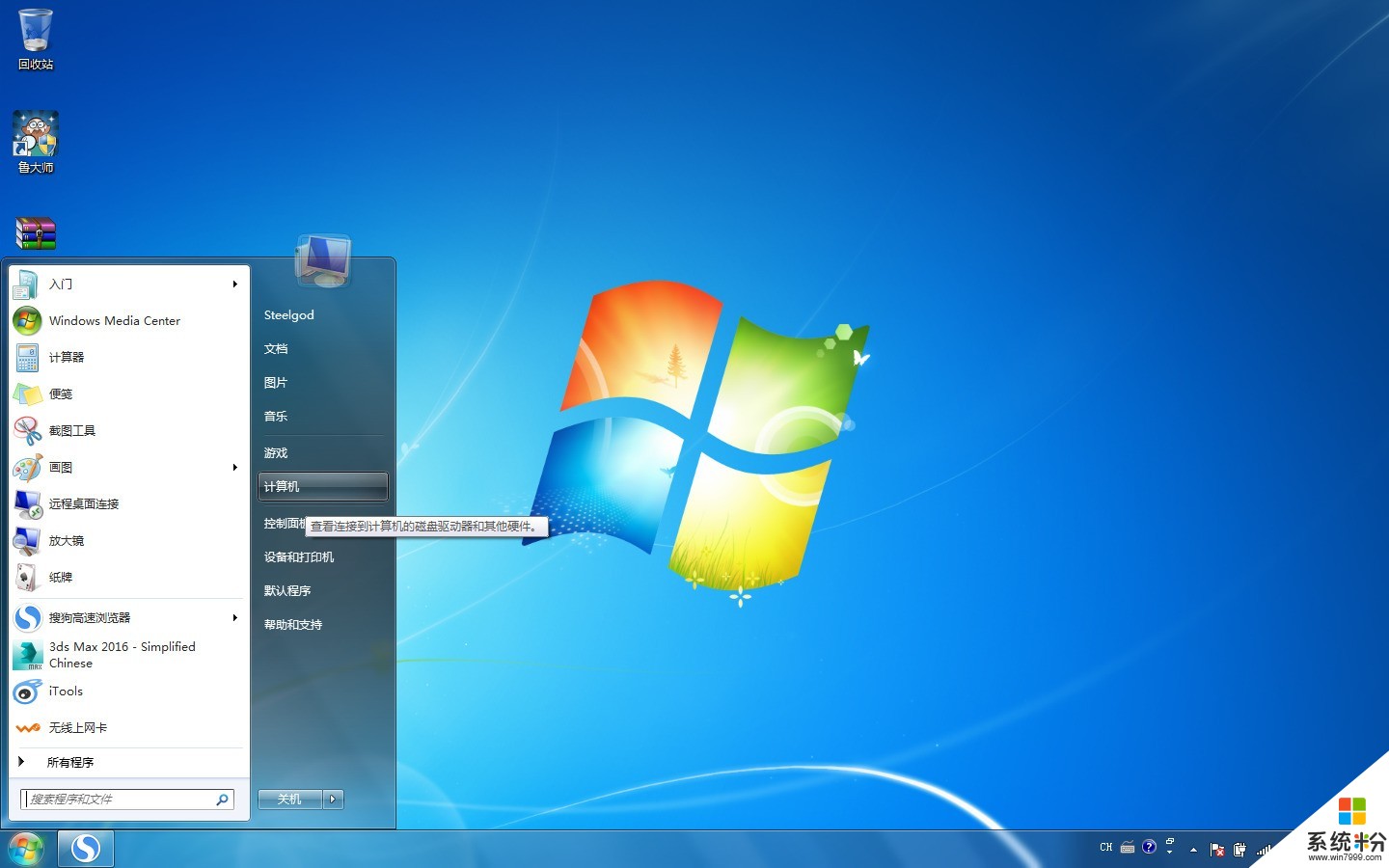1389x868 pixels.
Task: Click the power plug tray icon
Action: click(1239, 850)
